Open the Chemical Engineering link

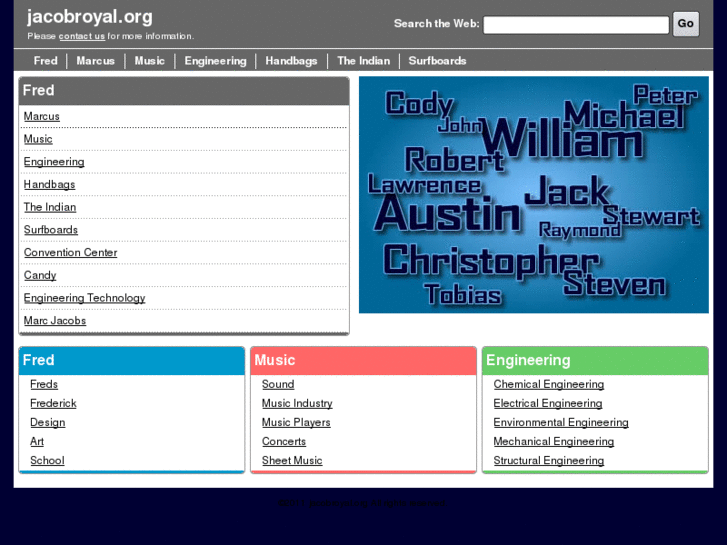point(549,385)
